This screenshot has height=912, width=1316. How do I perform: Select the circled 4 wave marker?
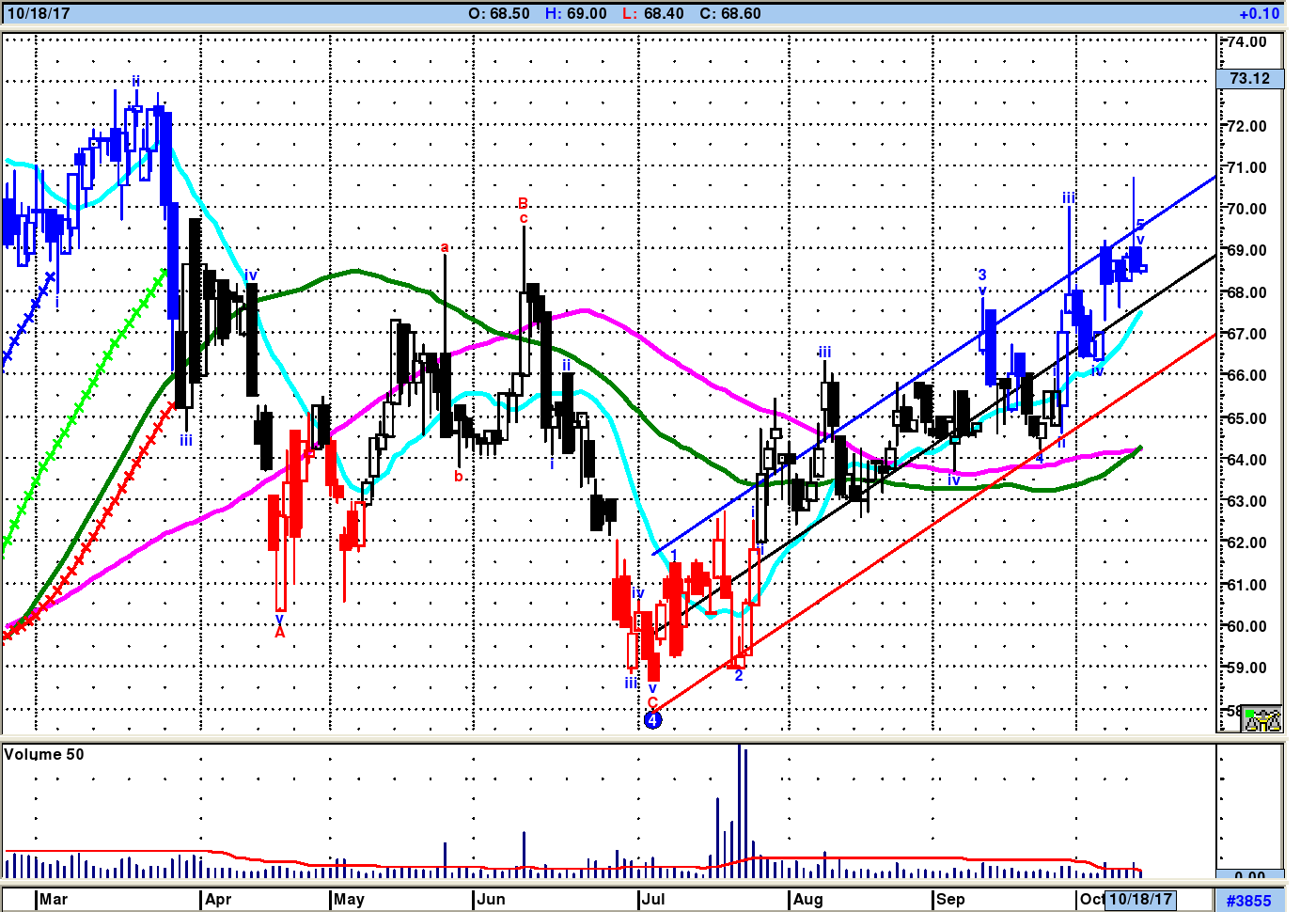[653, 720]
